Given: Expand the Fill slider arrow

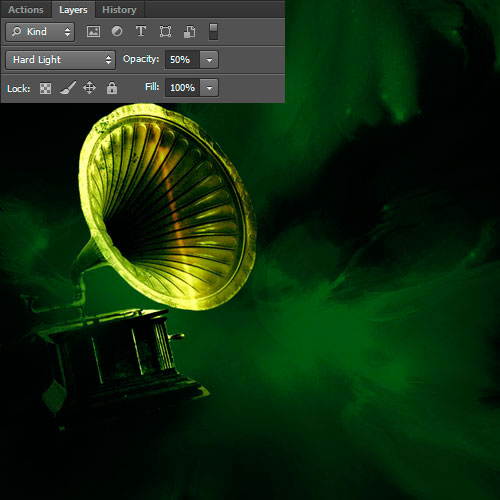Looking at the screenshot, I should (x=209, y=88).
